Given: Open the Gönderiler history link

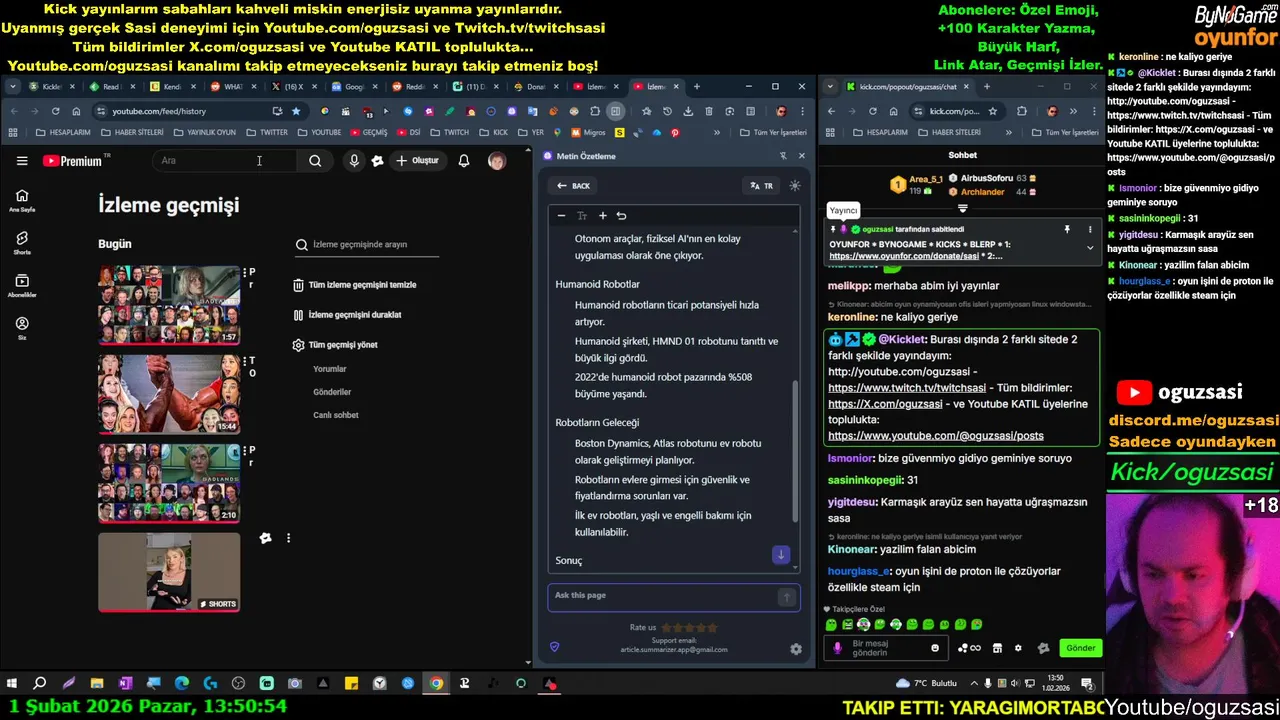Looking at the screenshot, I should point(332,392).
